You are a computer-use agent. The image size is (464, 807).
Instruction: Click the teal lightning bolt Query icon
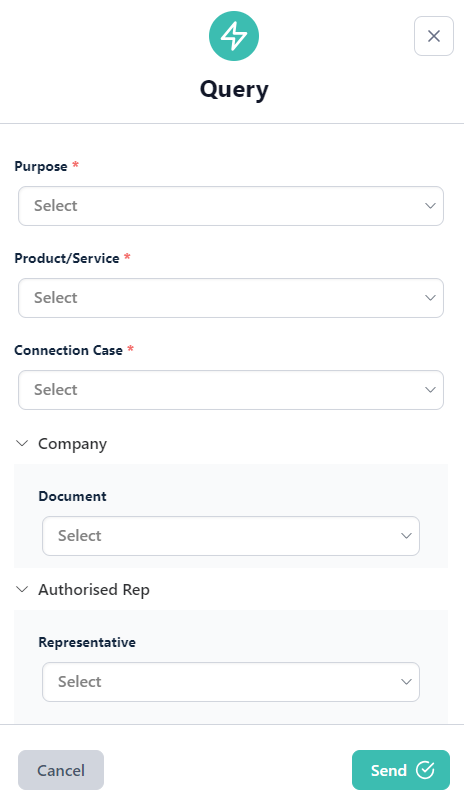pyautogui.click(x=234, y=36)
